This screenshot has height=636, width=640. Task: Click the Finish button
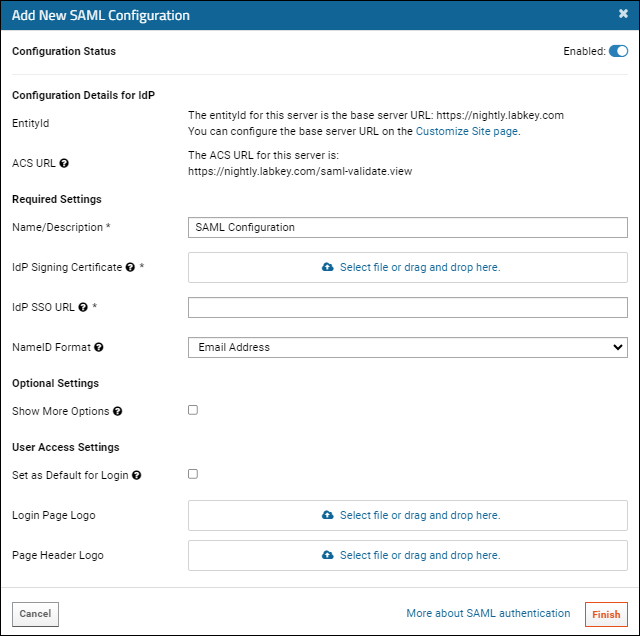(x=606, y=614)
